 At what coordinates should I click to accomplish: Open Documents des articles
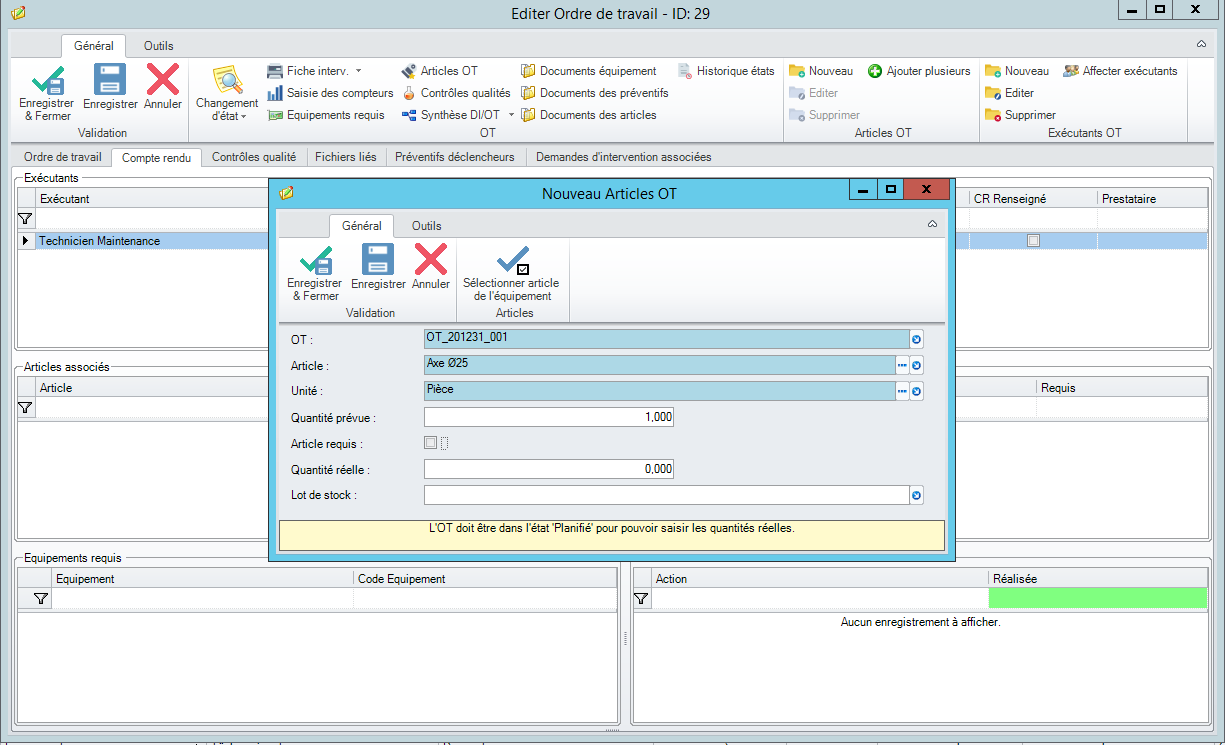[x=588, y=115]
